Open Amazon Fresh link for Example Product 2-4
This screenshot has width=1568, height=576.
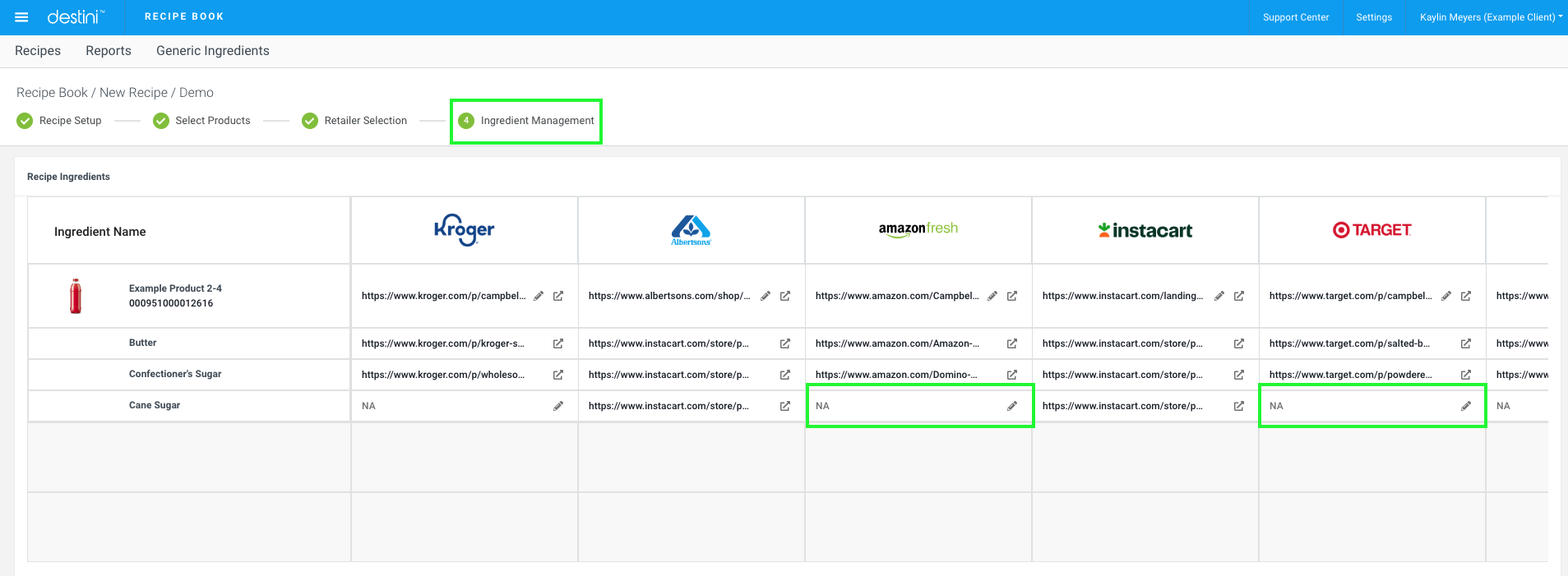pos(1012,296)
